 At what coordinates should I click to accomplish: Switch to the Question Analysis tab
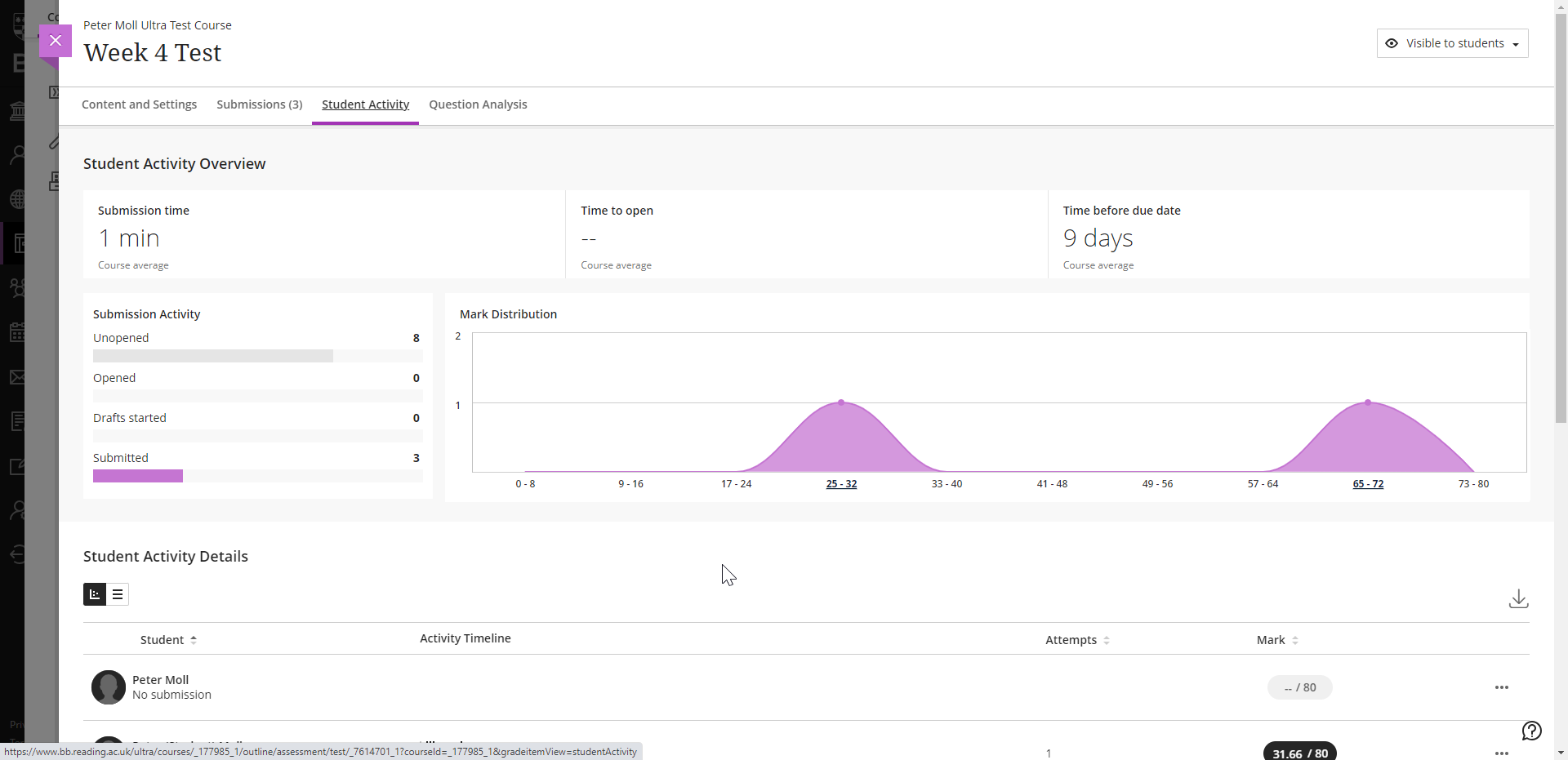click(478, 104)
